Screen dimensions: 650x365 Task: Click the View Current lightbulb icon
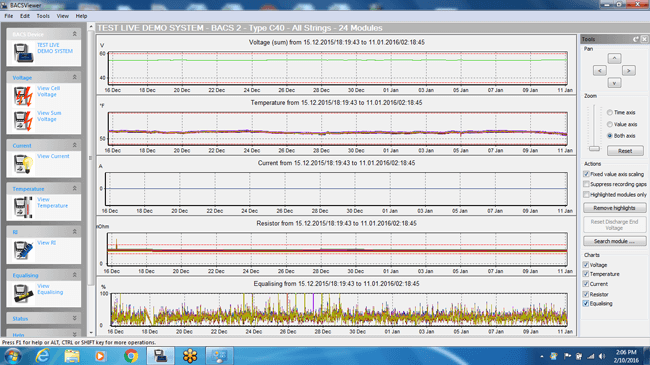[x=23, y=164]
